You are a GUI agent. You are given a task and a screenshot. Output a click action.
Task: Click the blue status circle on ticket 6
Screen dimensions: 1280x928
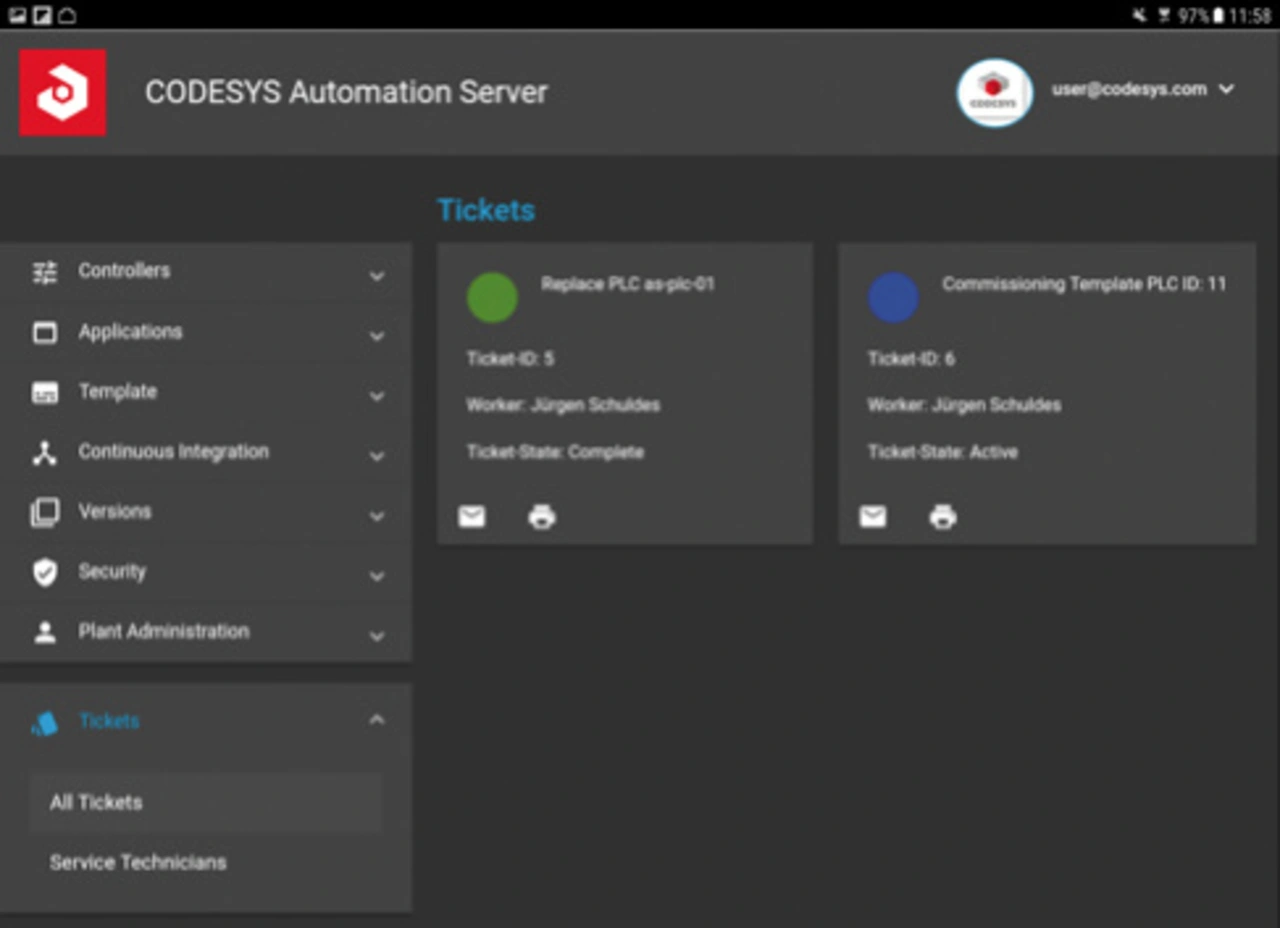893,298
